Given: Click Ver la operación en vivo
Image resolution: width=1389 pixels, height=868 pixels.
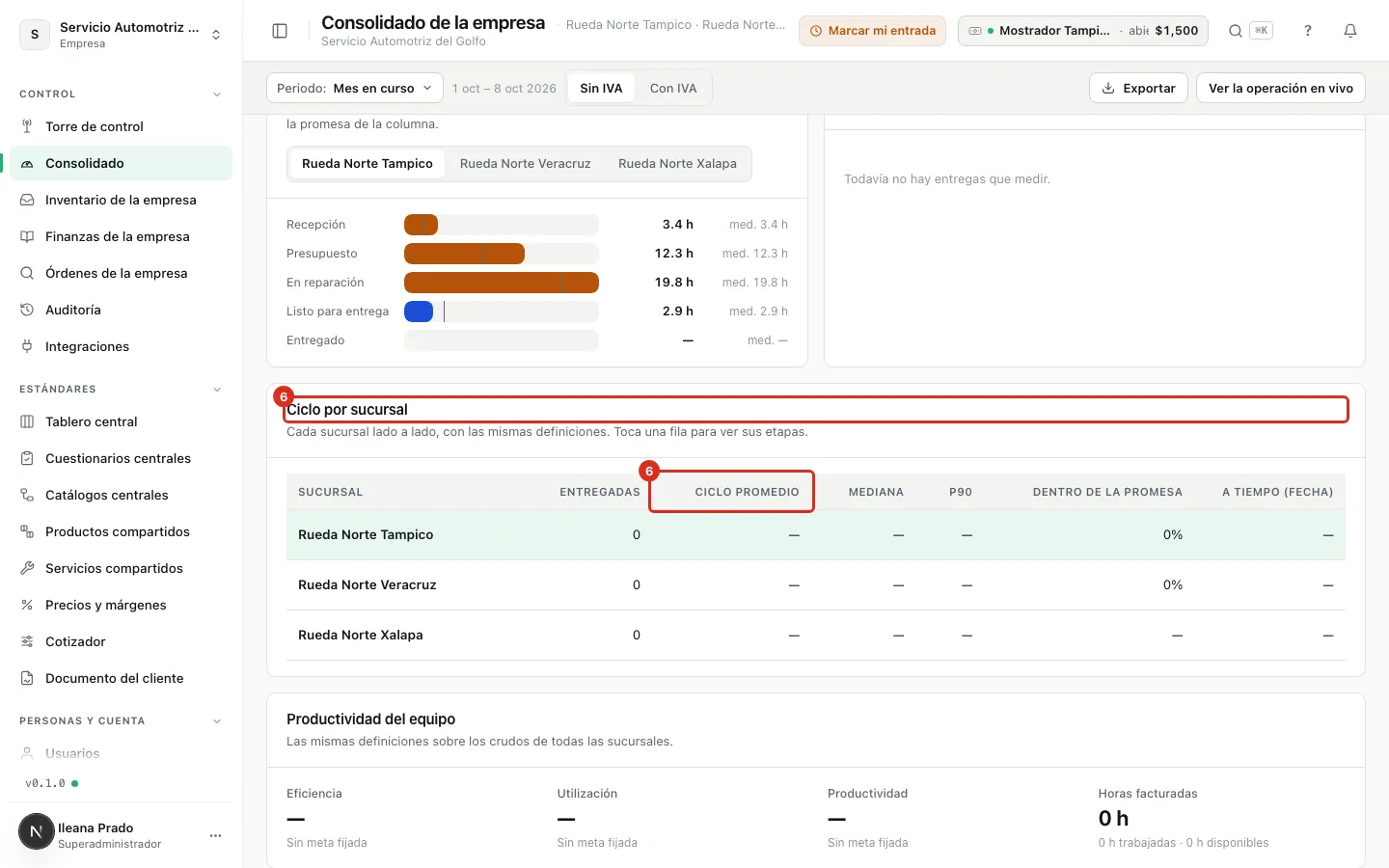Looking at the screenshot, I should 1281,88.
